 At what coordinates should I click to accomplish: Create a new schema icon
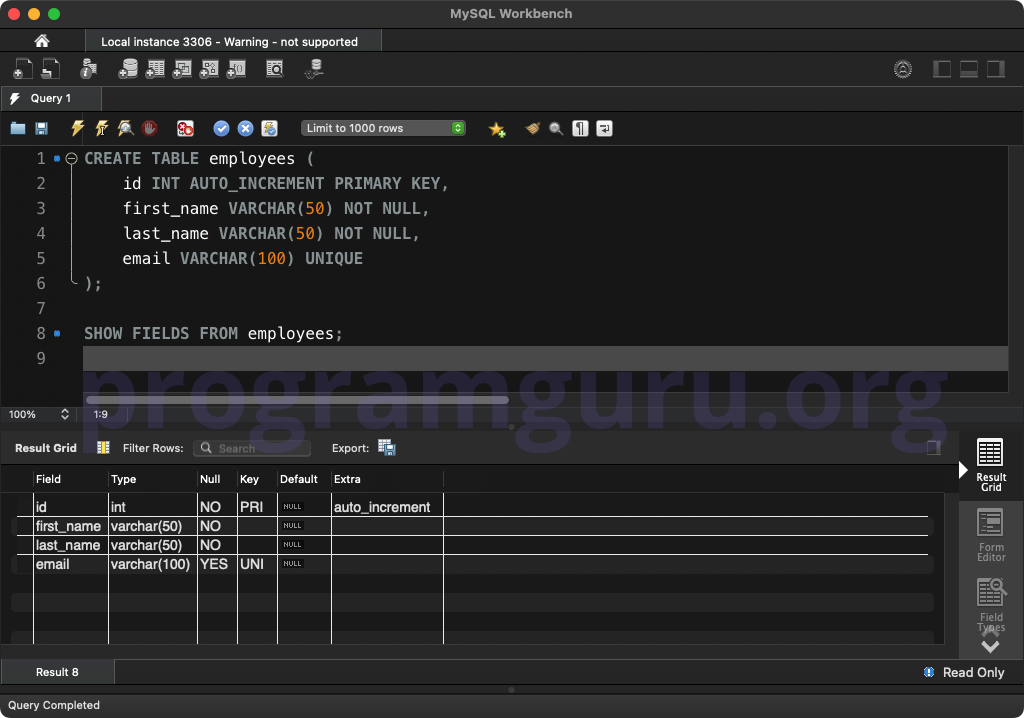click(128, 69)
